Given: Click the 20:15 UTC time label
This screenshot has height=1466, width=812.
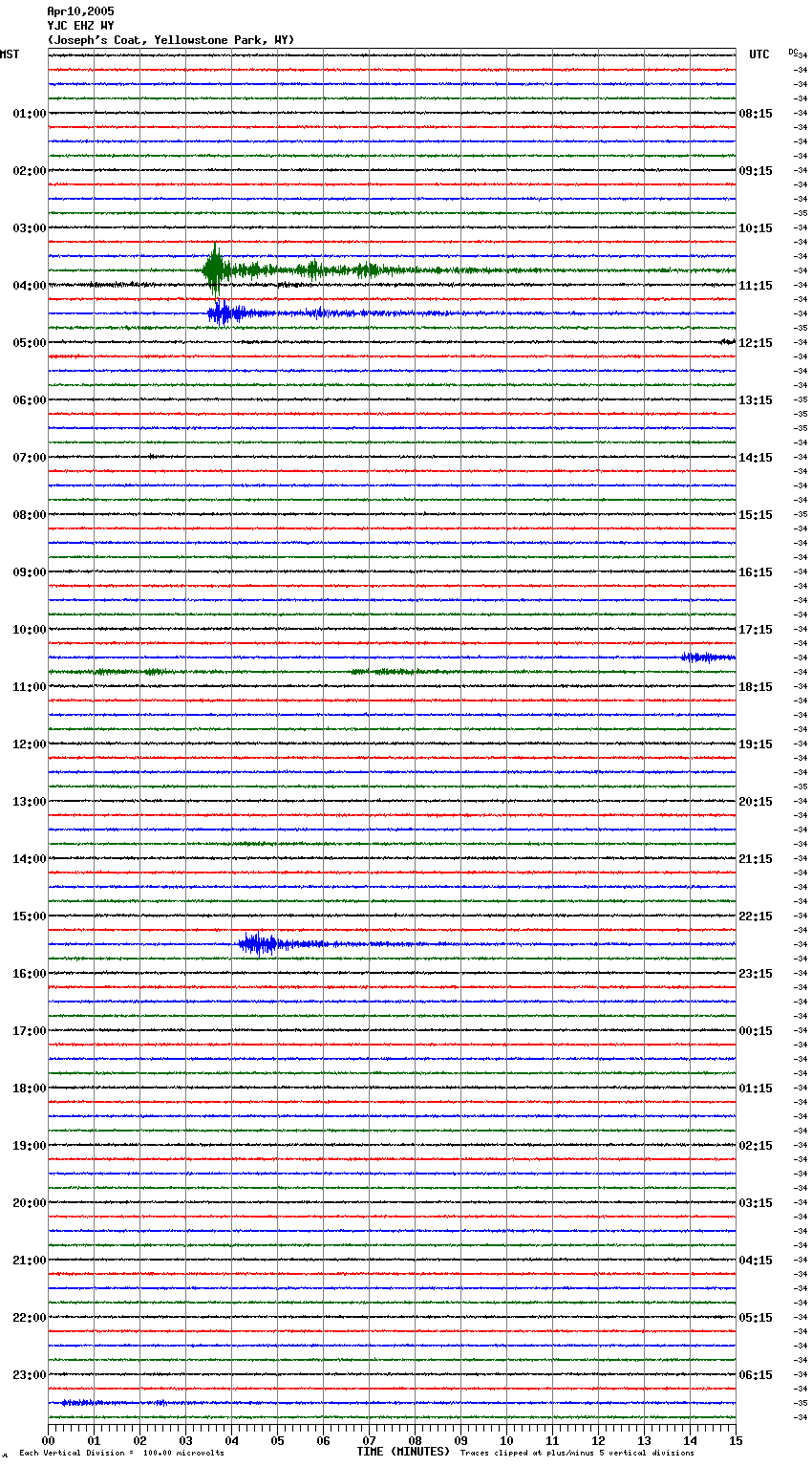Looking at the screenshot, I should click(756, 802).
